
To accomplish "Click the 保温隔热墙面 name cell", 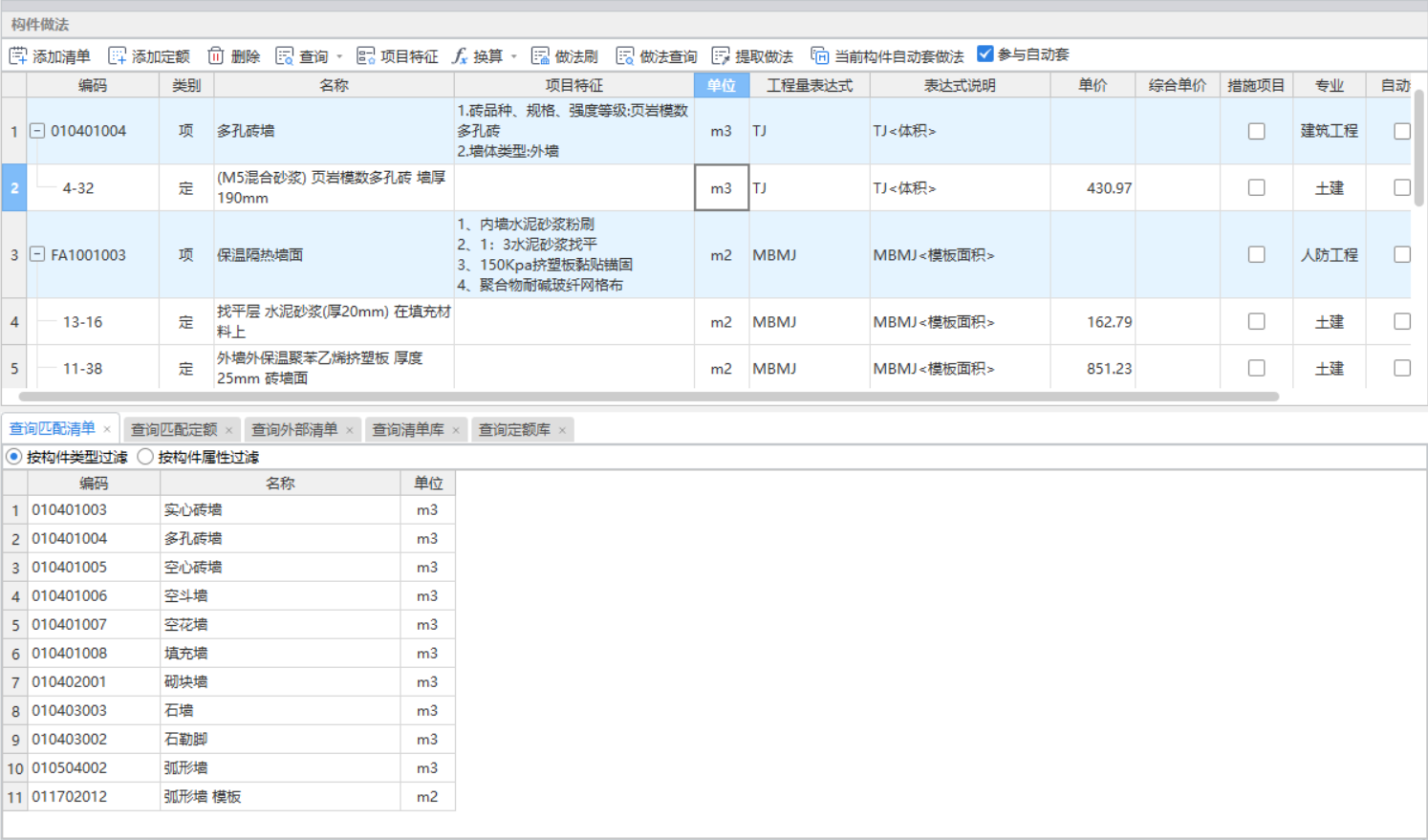I will 334,254.
